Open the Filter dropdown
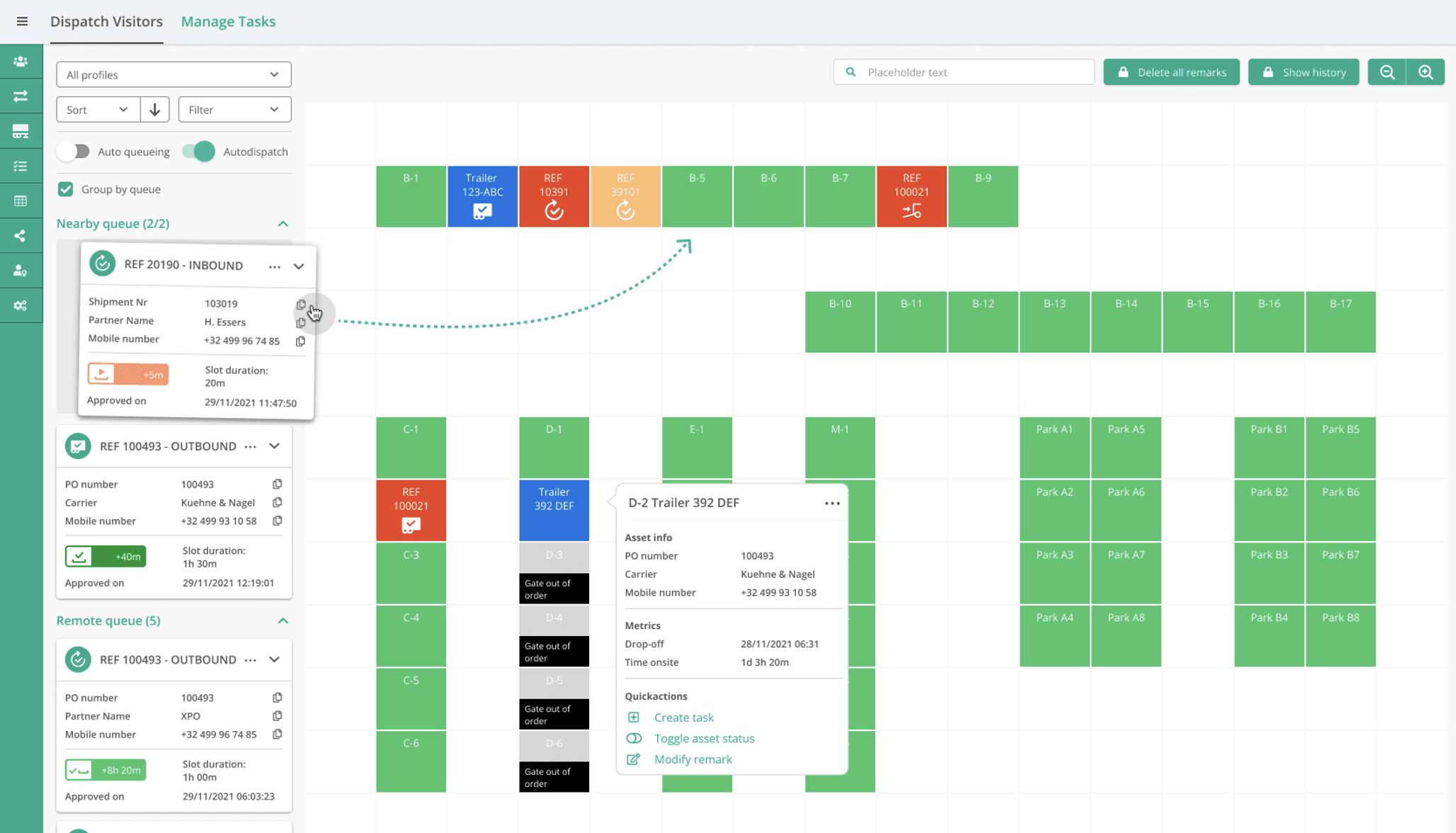Viewport: 1456px width, 833px height. coord(234,110)
